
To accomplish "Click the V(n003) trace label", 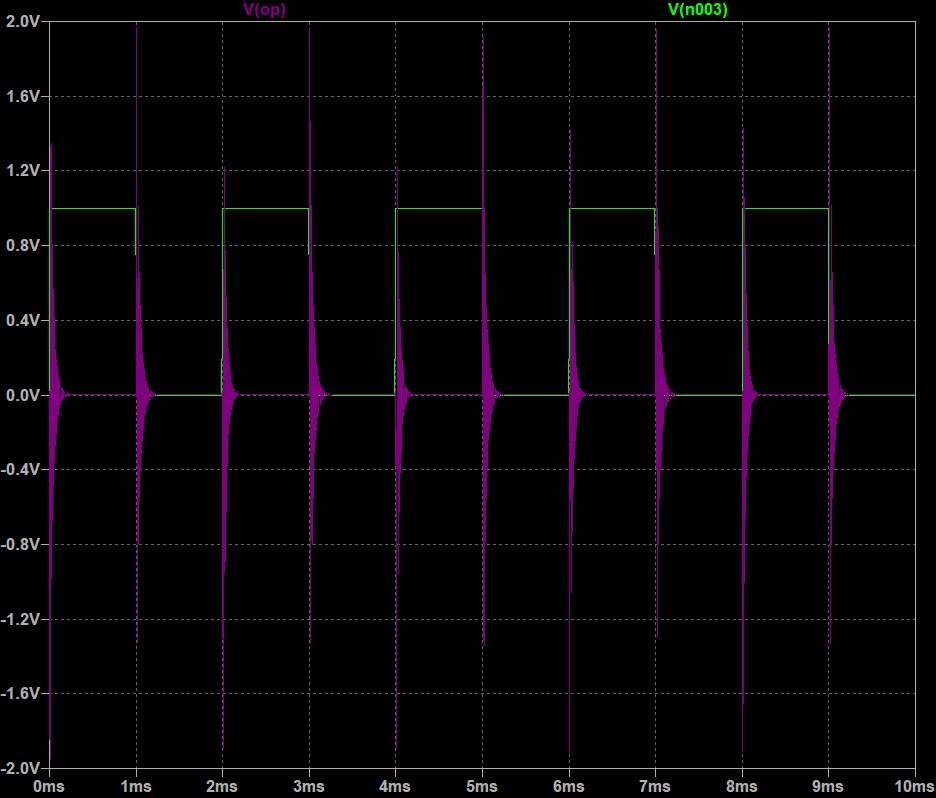I will click(x=697, y=9).
